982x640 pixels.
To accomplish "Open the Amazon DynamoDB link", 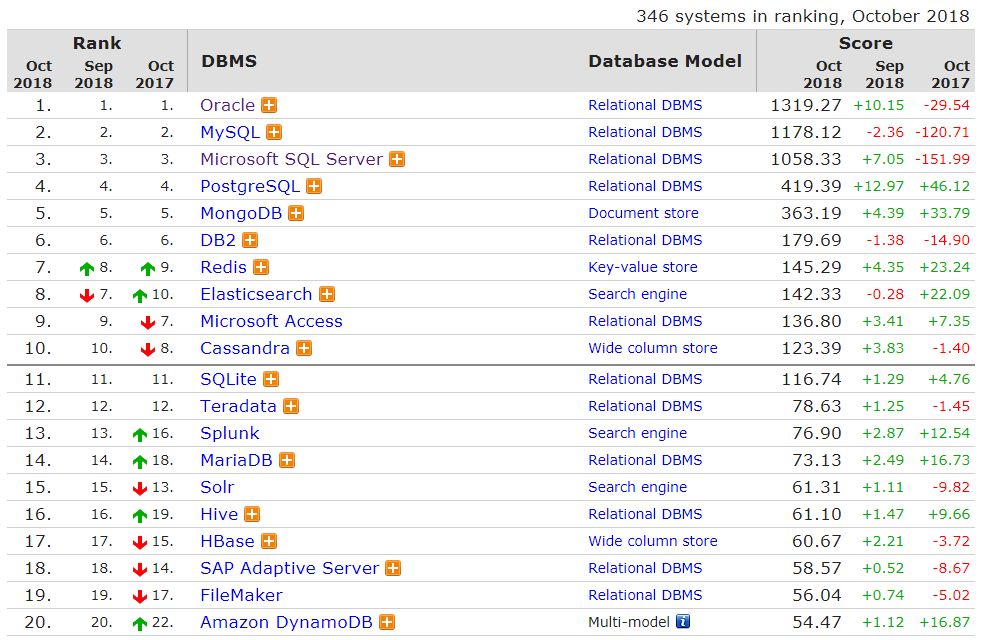I will (x=286, y=622).
